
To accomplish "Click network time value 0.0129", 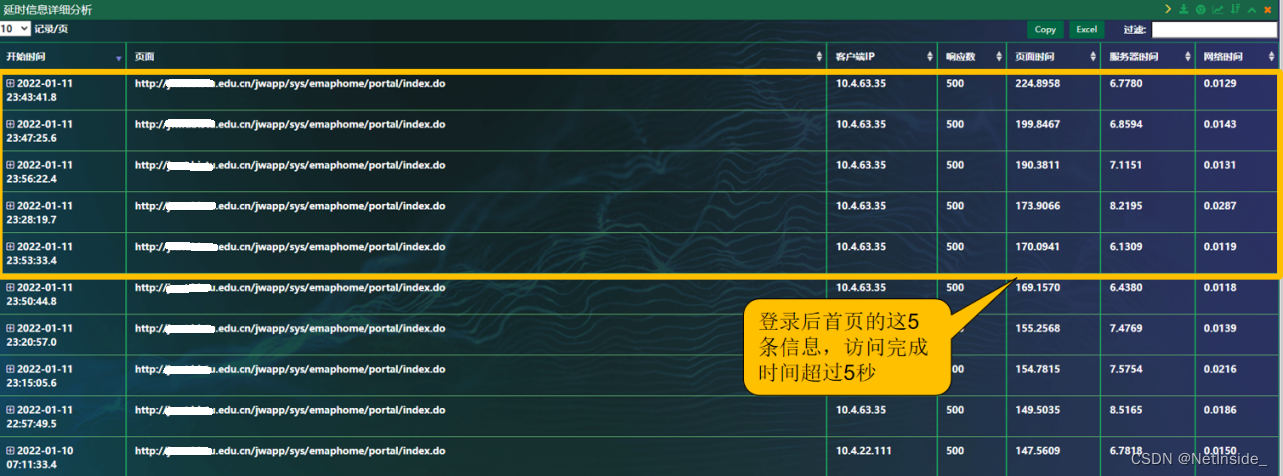I will (x=1220, y=83).
